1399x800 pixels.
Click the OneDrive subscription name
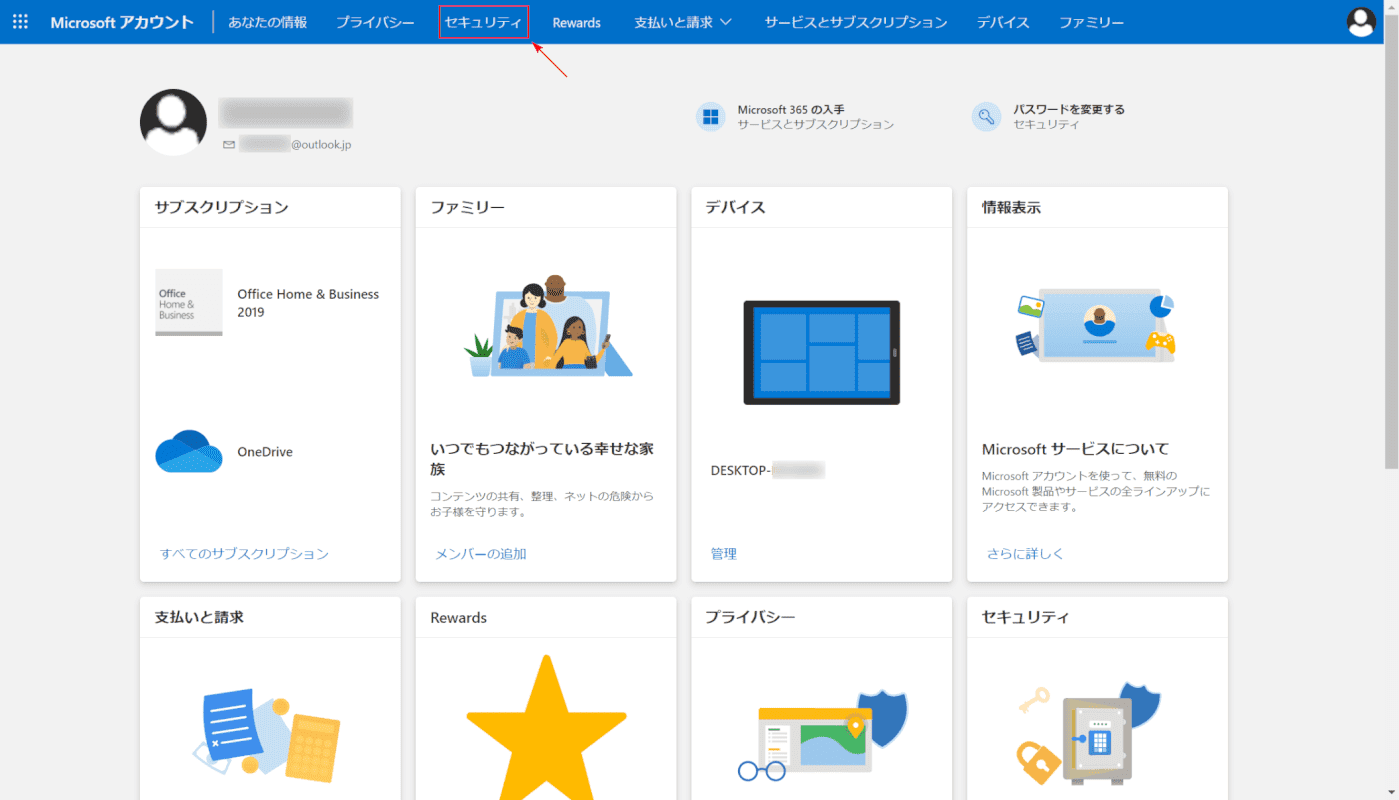[x=265, y=452]
